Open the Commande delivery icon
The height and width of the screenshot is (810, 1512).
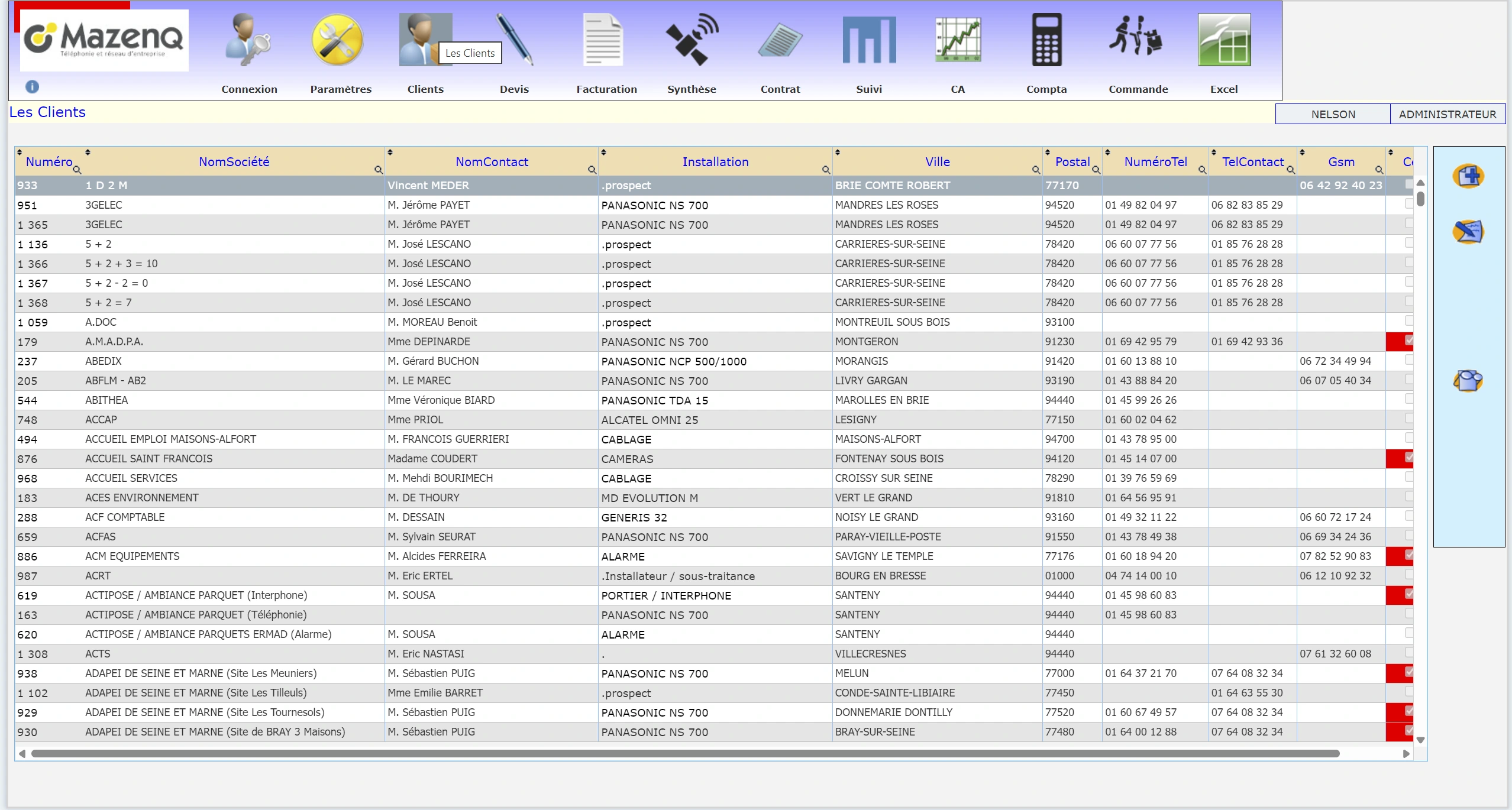tap(1135, 35)
